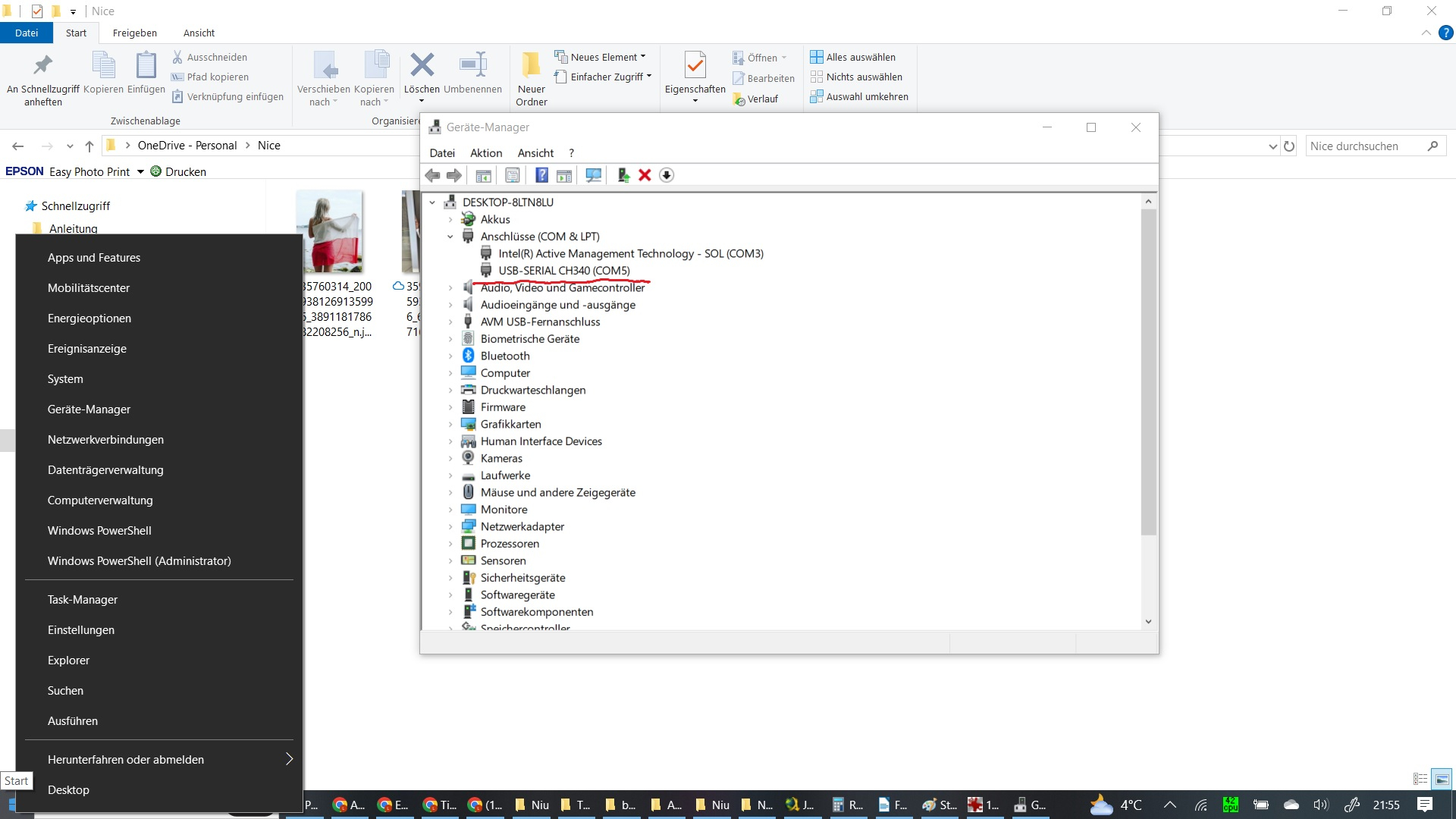
Task: Click the Geräte-Manager vertical scrollbar thumb
Action: click(1148, 372)
